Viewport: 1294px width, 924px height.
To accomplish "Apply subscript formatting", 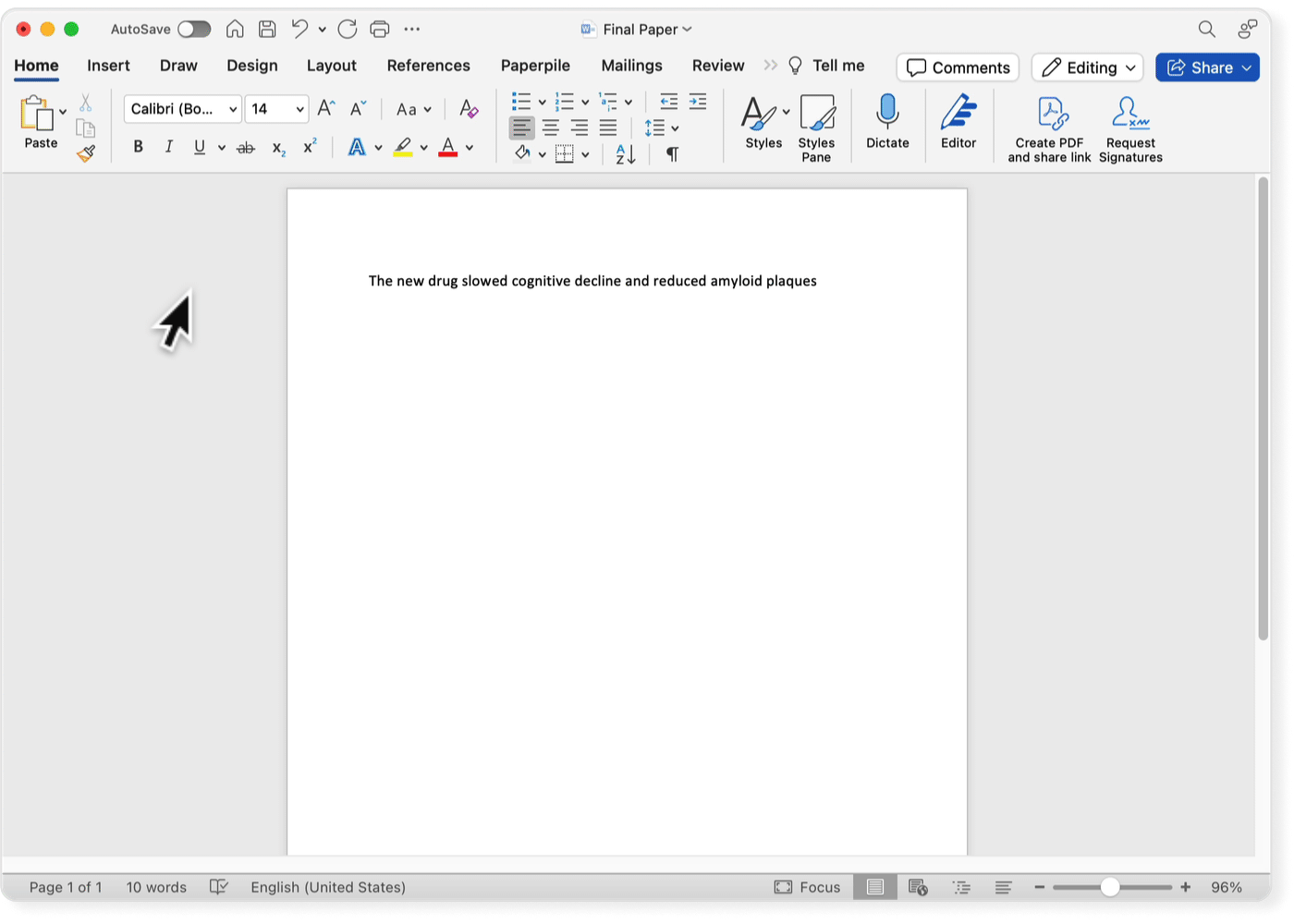I will coord(277,147).
